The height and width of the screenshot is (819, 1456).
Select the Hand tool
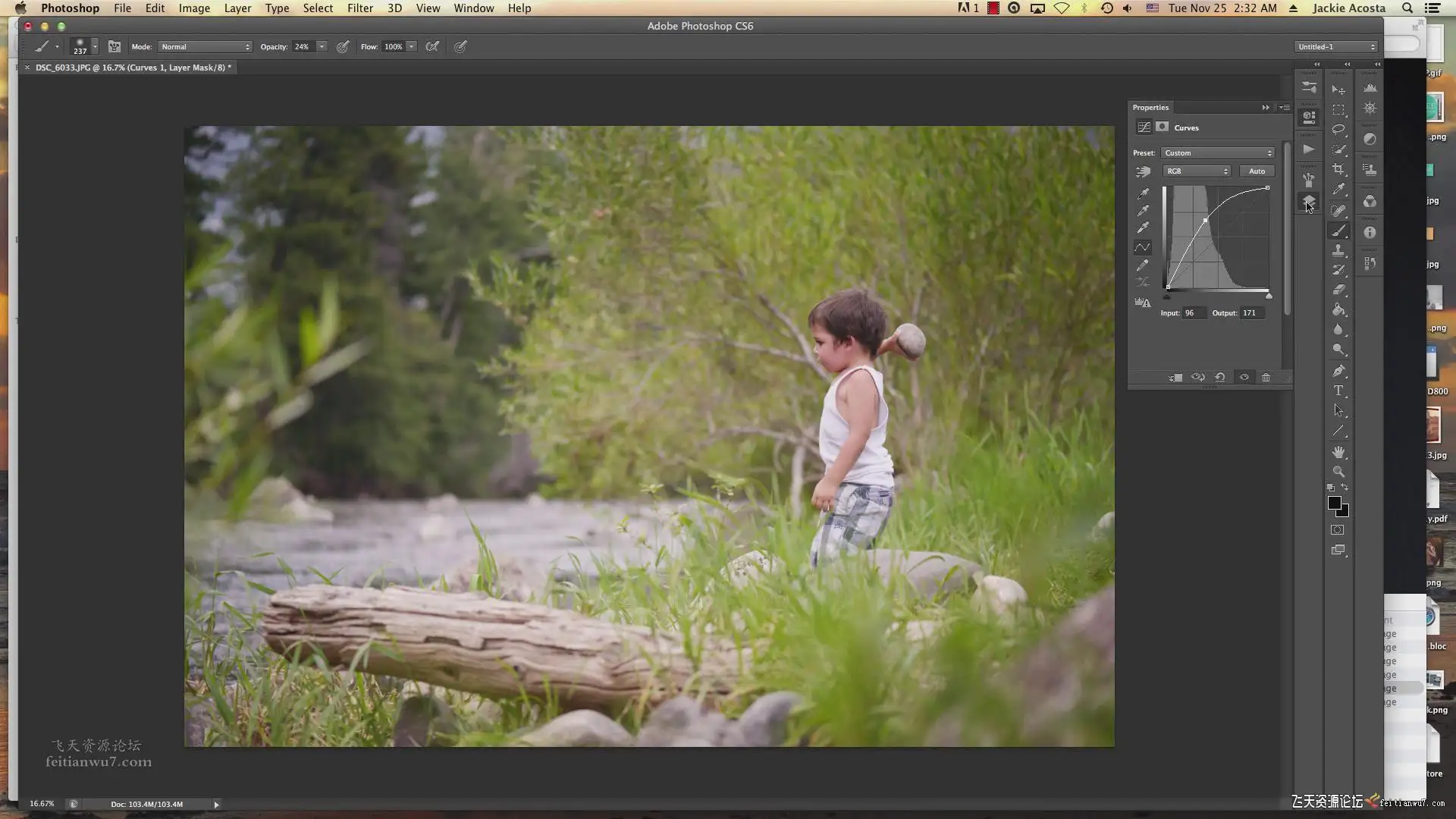click(x=1338, y=452)
